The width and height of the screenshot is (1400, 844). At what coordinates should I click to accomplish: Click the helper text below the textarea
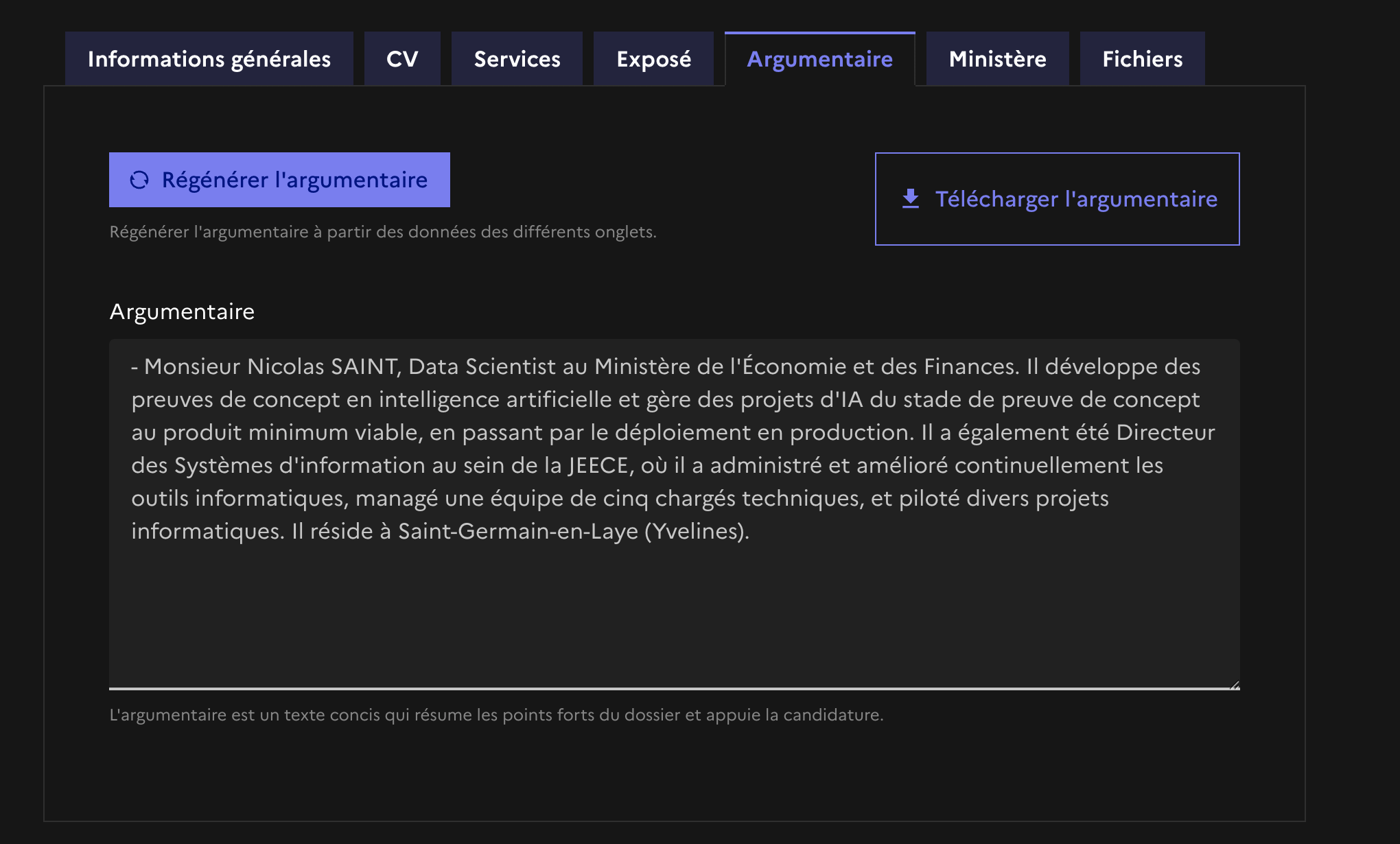(496, 715)
